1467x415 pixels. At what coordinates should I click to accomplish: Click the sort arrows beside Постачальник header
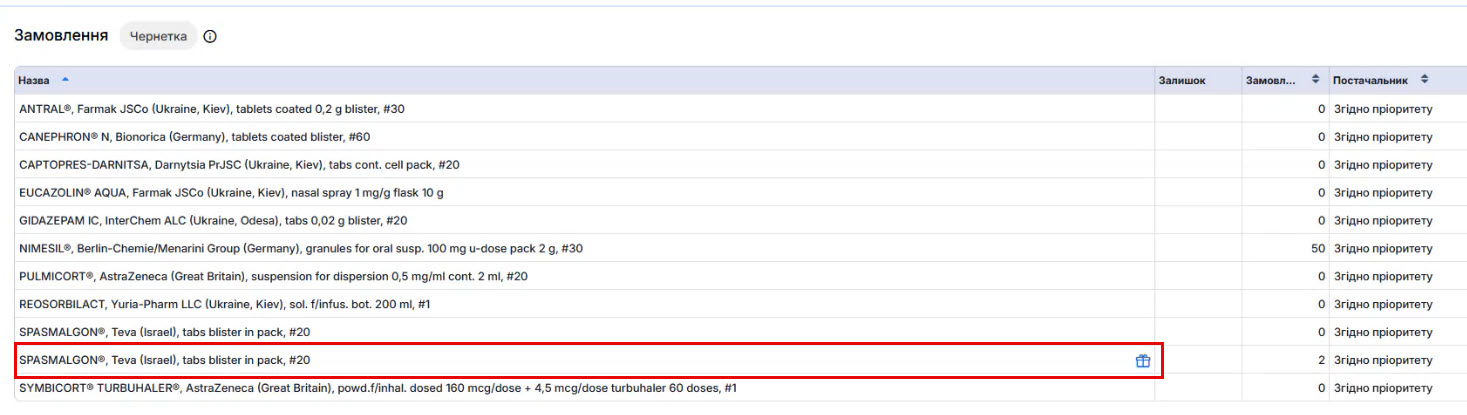(x=1424, y=79)
